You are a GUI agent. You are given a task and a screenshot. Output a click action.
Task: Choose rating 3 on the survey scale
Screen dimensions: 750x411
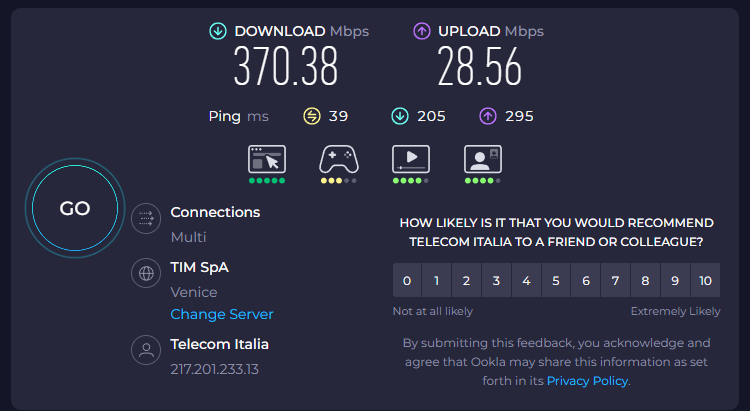coord(496,281)
